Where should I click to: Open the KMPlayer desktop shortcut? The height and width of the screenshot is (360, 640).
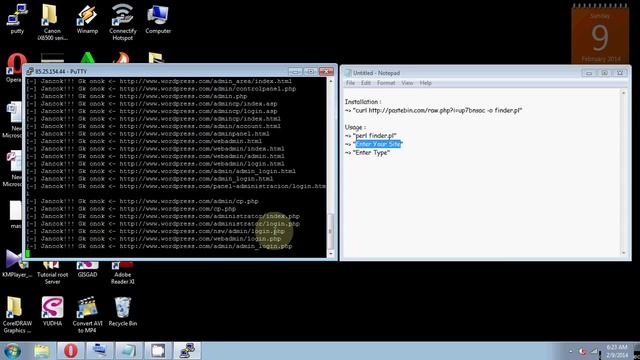pyautogui.click(x=16, y=264)
